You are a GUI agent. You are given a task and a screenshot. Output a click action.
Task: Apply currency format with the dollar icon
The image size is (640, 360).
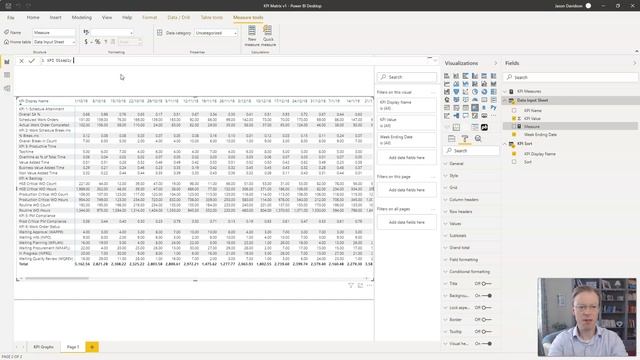click(x=86, y=42)
